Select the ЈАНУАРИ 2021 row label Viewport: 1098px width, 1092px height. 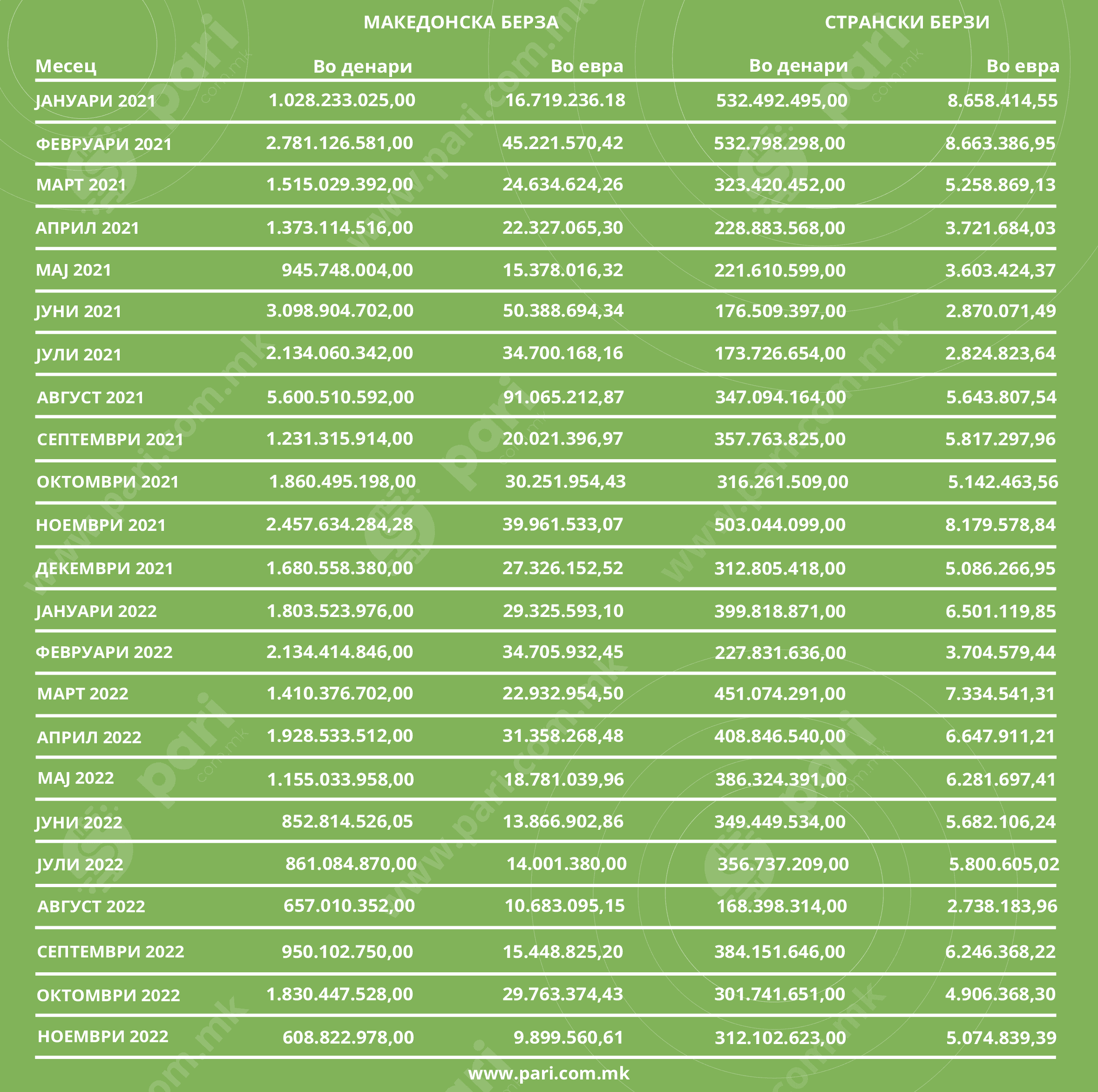pyautogui.click(x=95, y=101)
